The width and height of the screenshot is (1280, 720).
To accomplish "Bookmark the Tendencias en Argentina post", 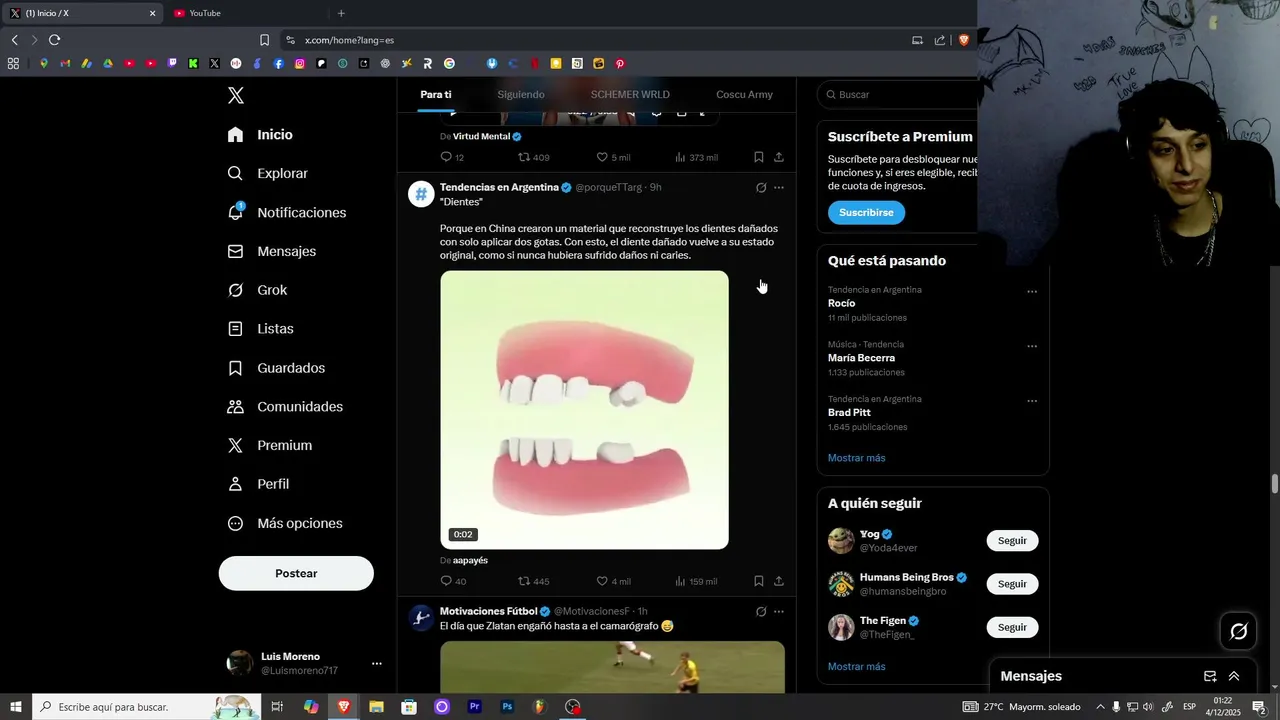I will tap(759, 581).
